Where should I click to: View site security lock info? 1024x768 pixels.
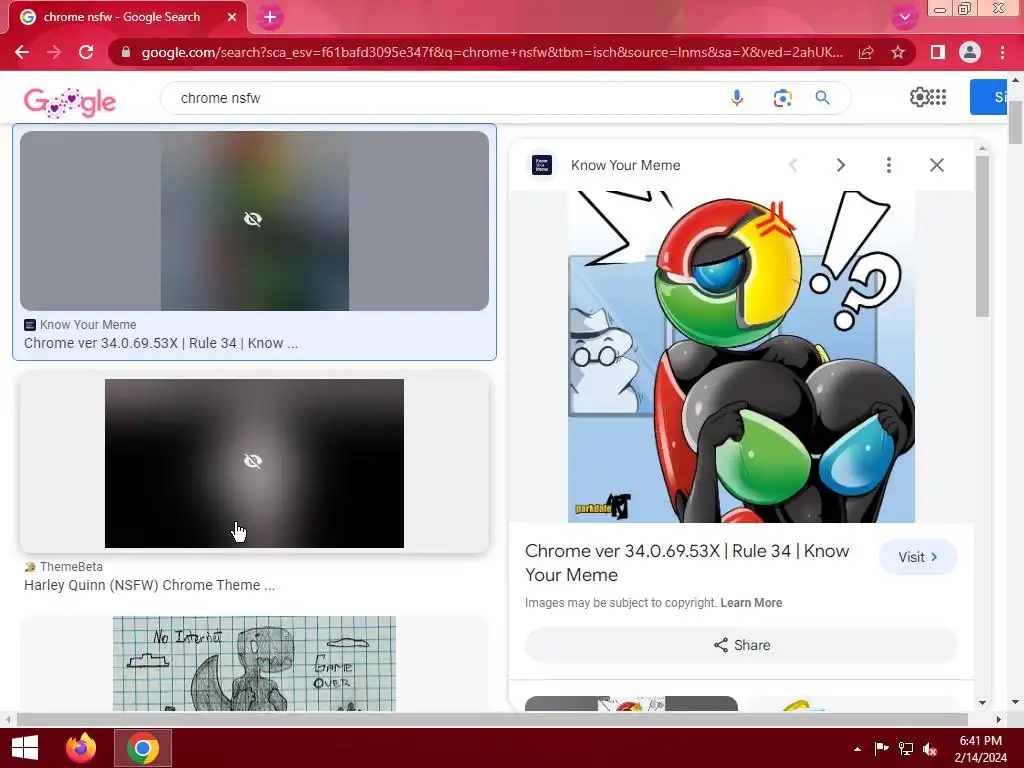coord(126,52)
